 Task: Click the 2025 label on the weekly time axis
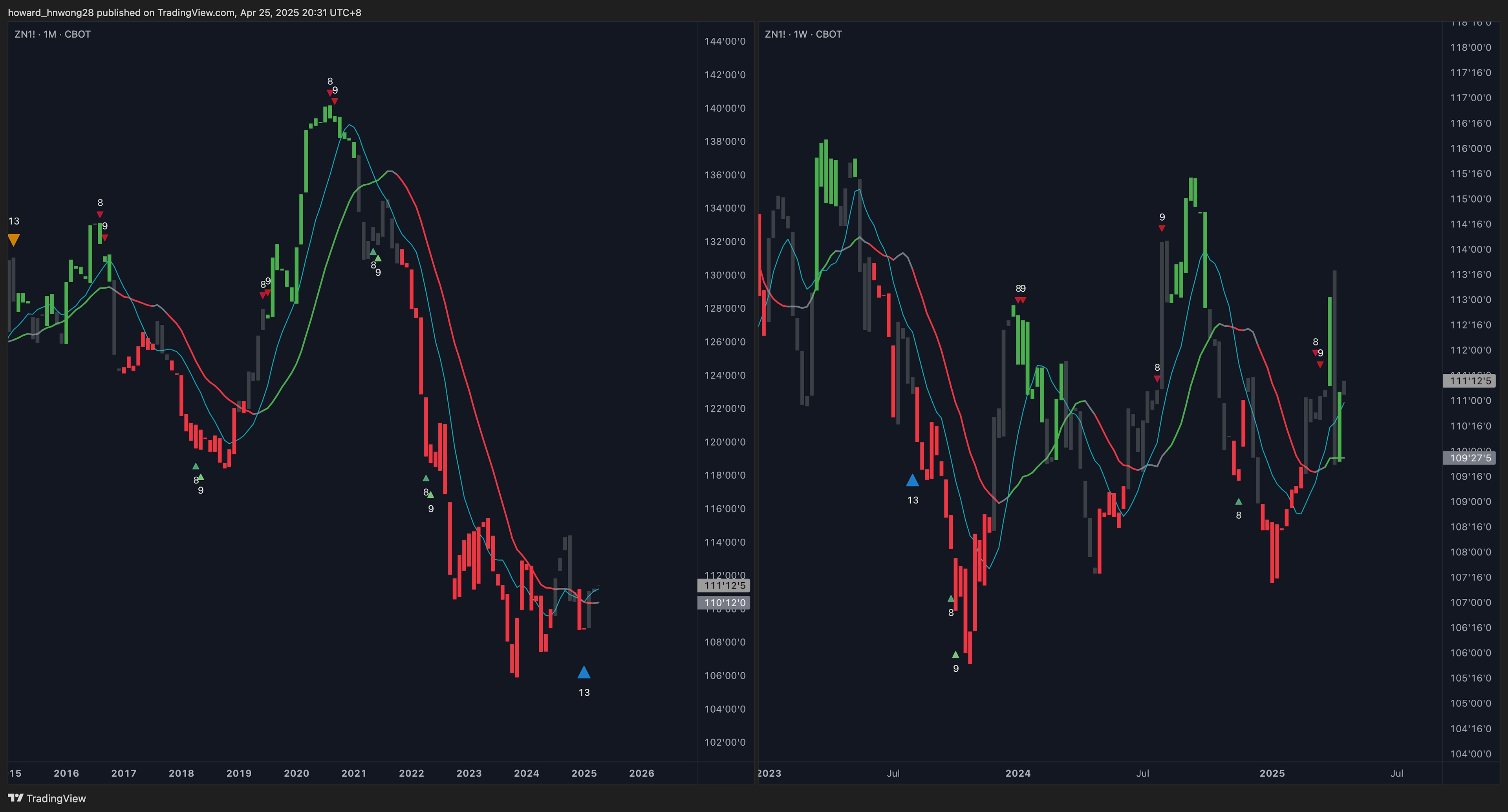point(1272,773)
